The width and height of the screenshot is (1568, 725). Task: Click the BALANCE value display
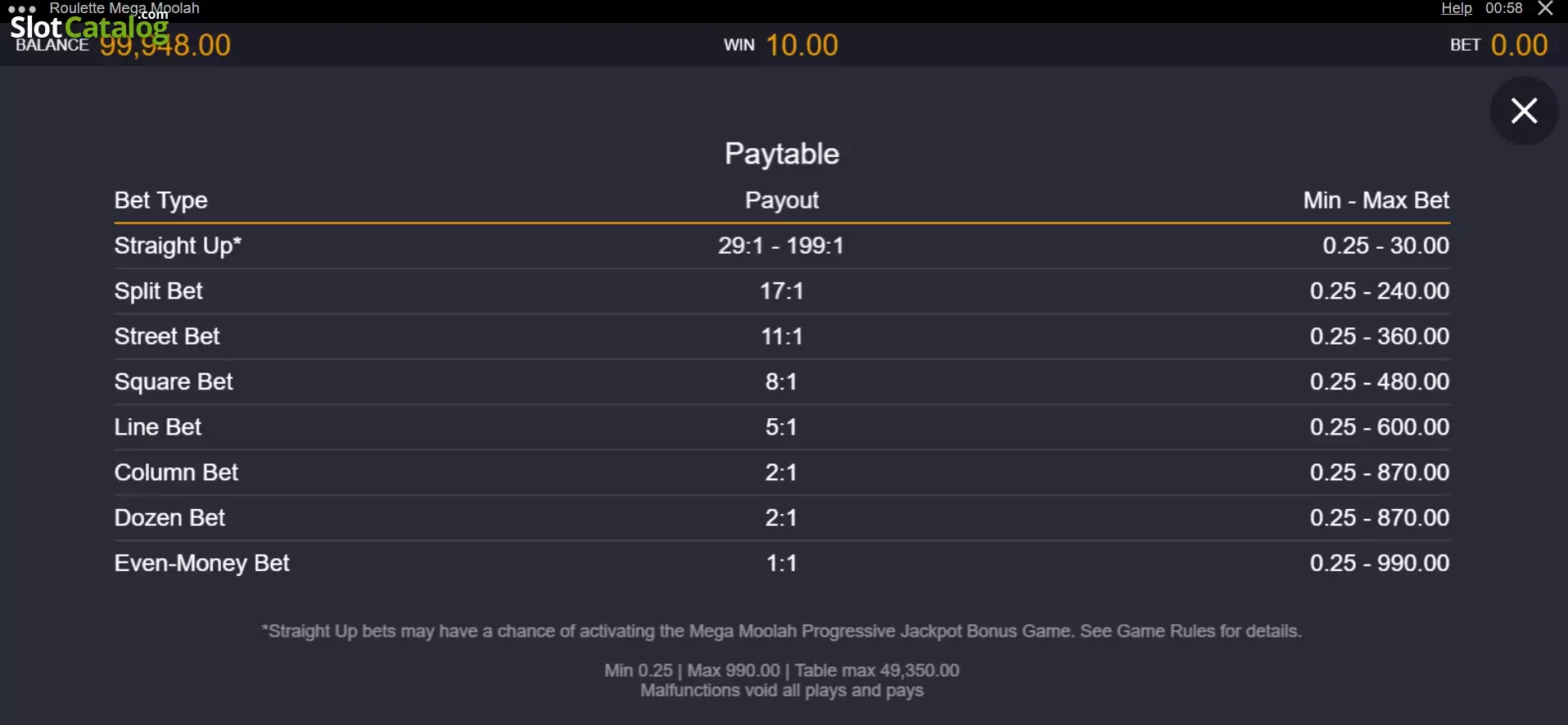tap(165, 45)
